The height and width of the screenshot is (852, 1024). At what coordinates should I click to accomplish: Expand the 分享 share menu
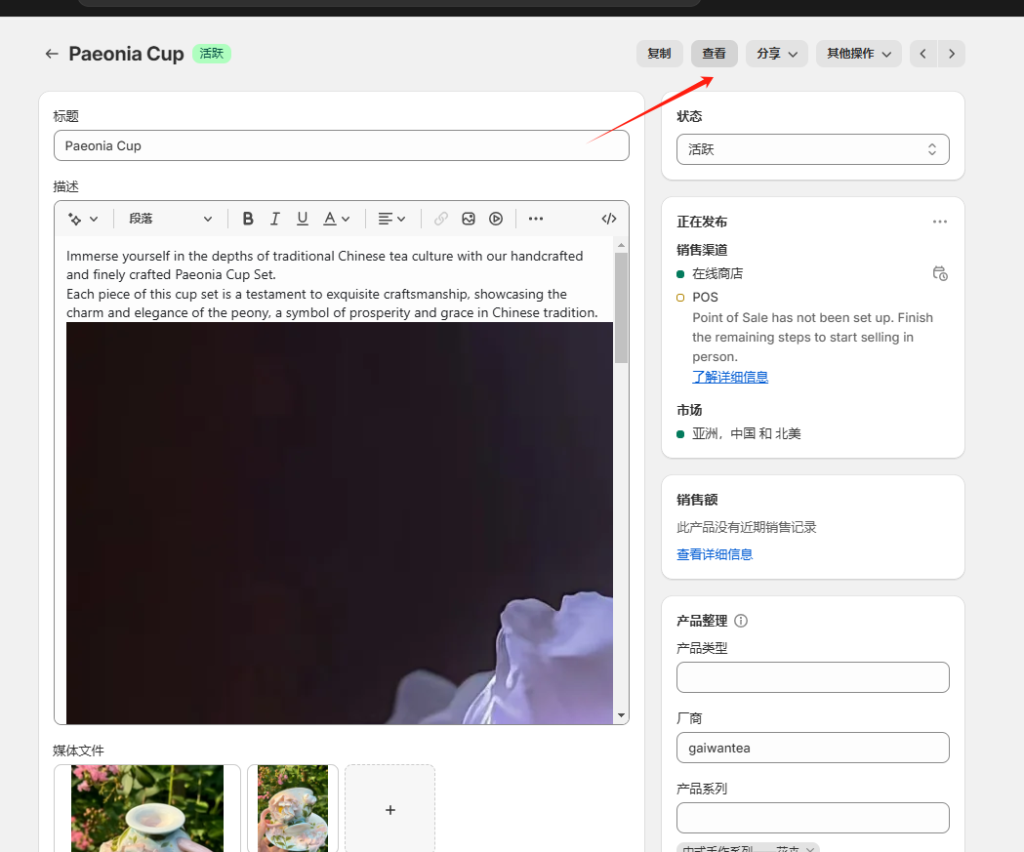pyautogui.click(x=776, y=54)
